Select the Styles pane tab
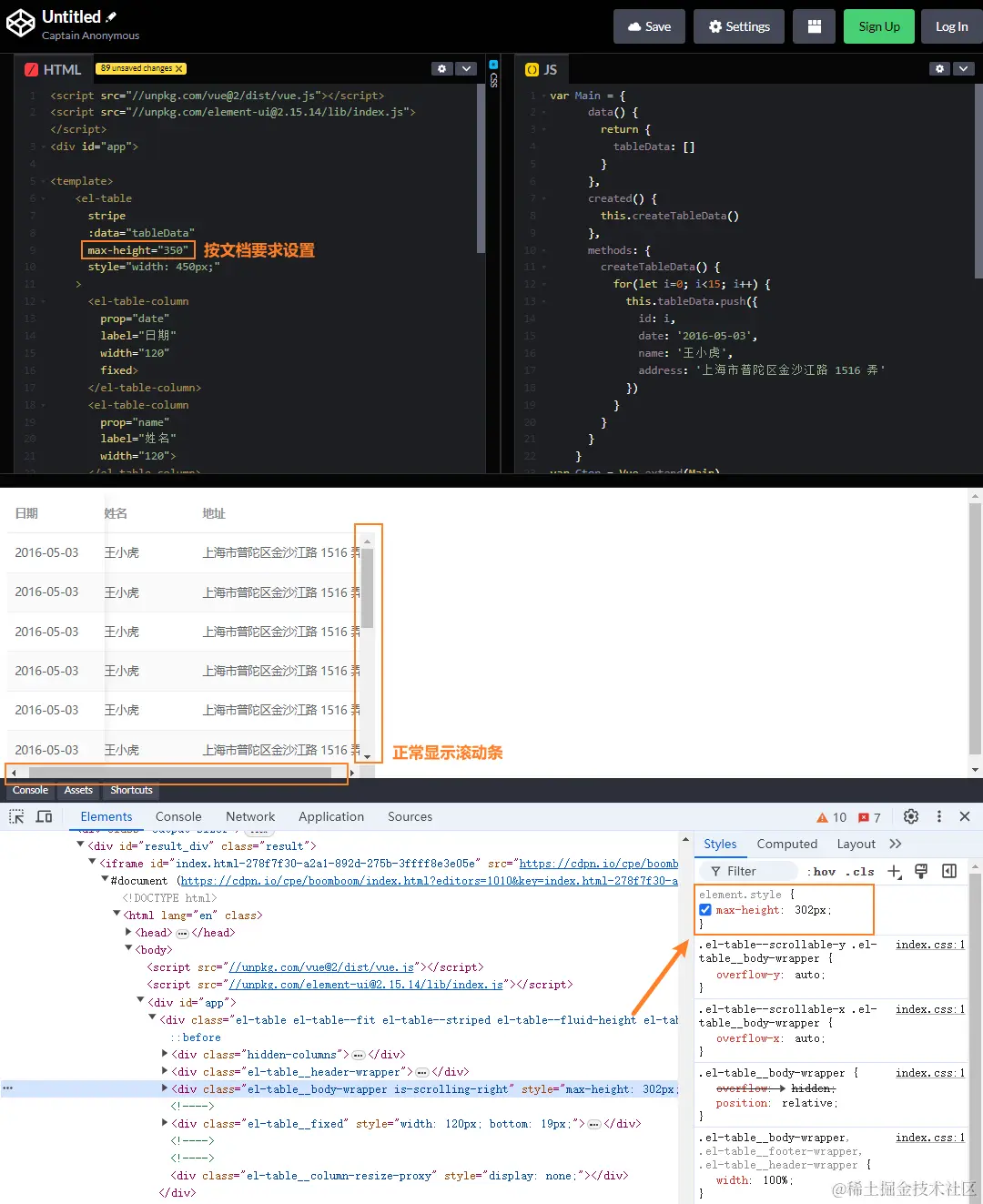This screenshot has width=983, height=1204. tap(720, 844)
